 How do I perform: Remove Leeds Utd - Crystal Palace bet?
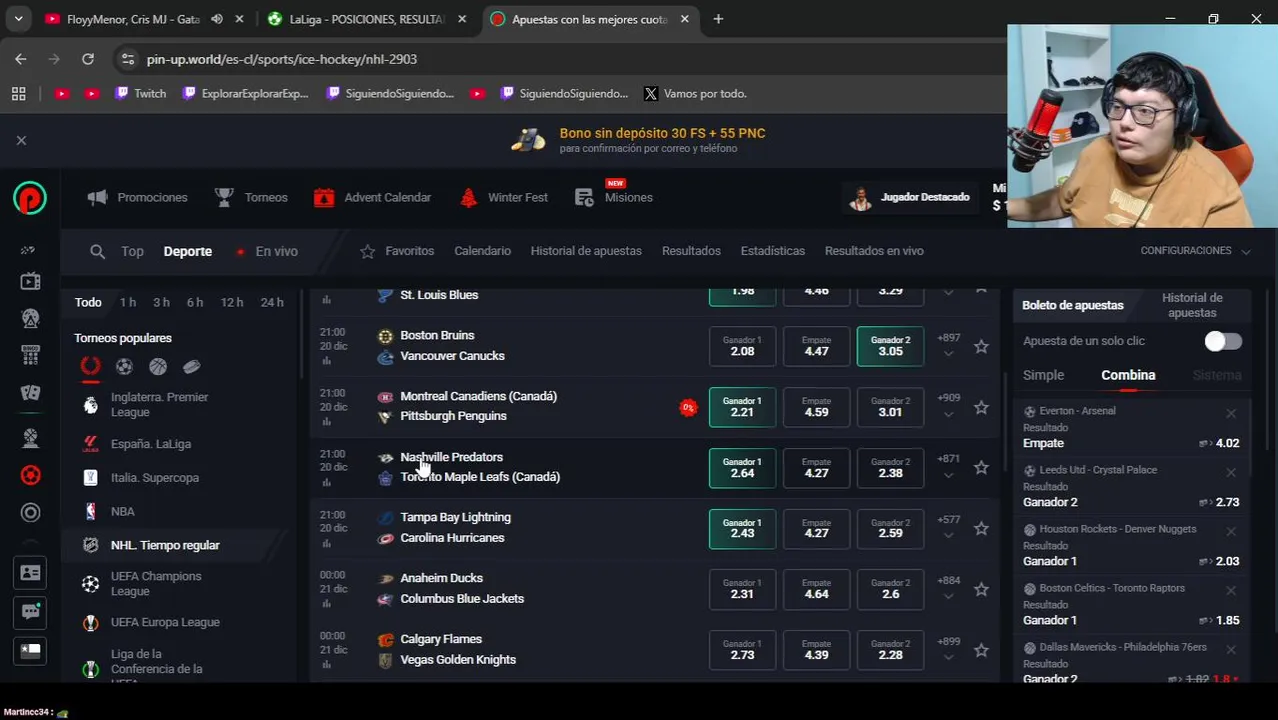(1231, 472)
